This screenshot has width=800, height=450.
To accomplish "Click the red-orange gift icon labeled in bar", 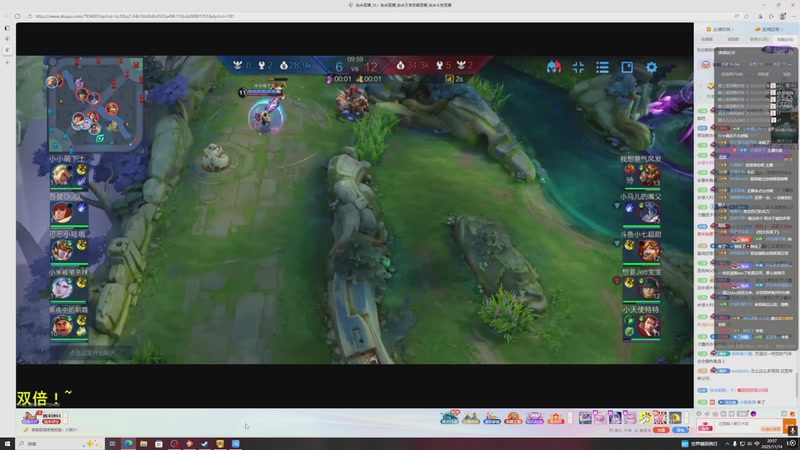I will coord(556,418).
